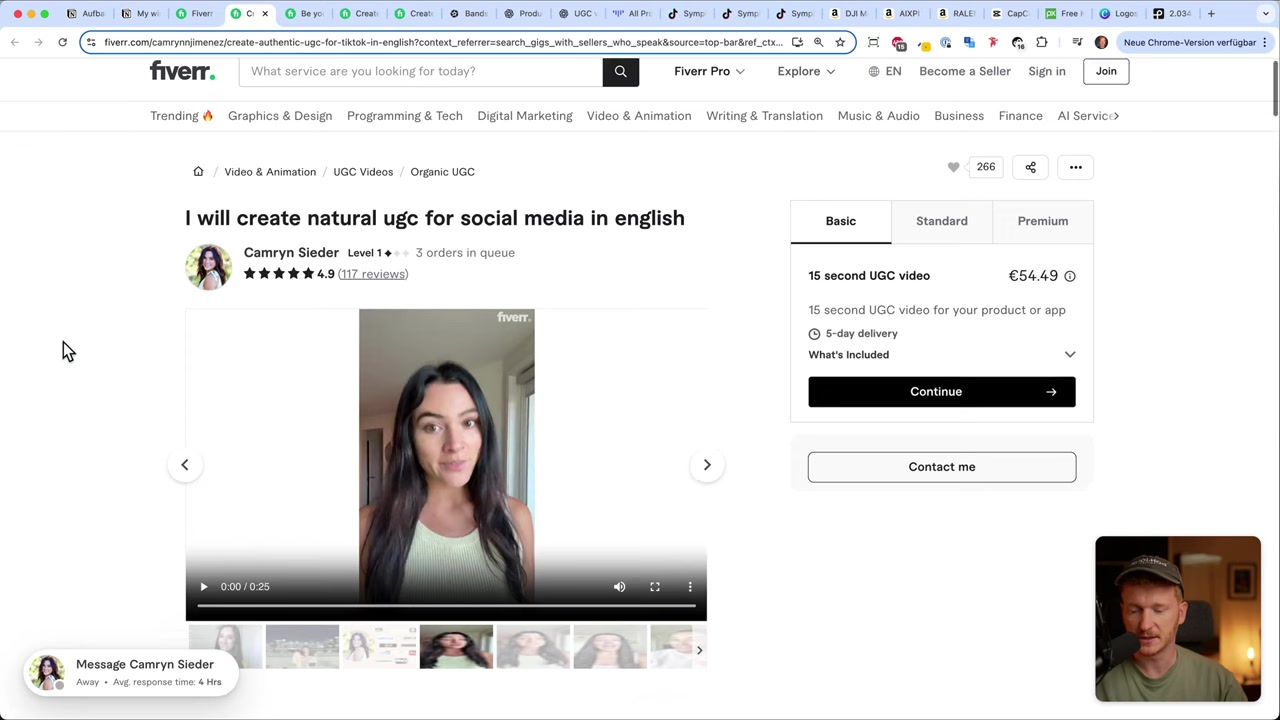Open Video & Animation category menu
1280x720 pixels.
coord(639,116)
